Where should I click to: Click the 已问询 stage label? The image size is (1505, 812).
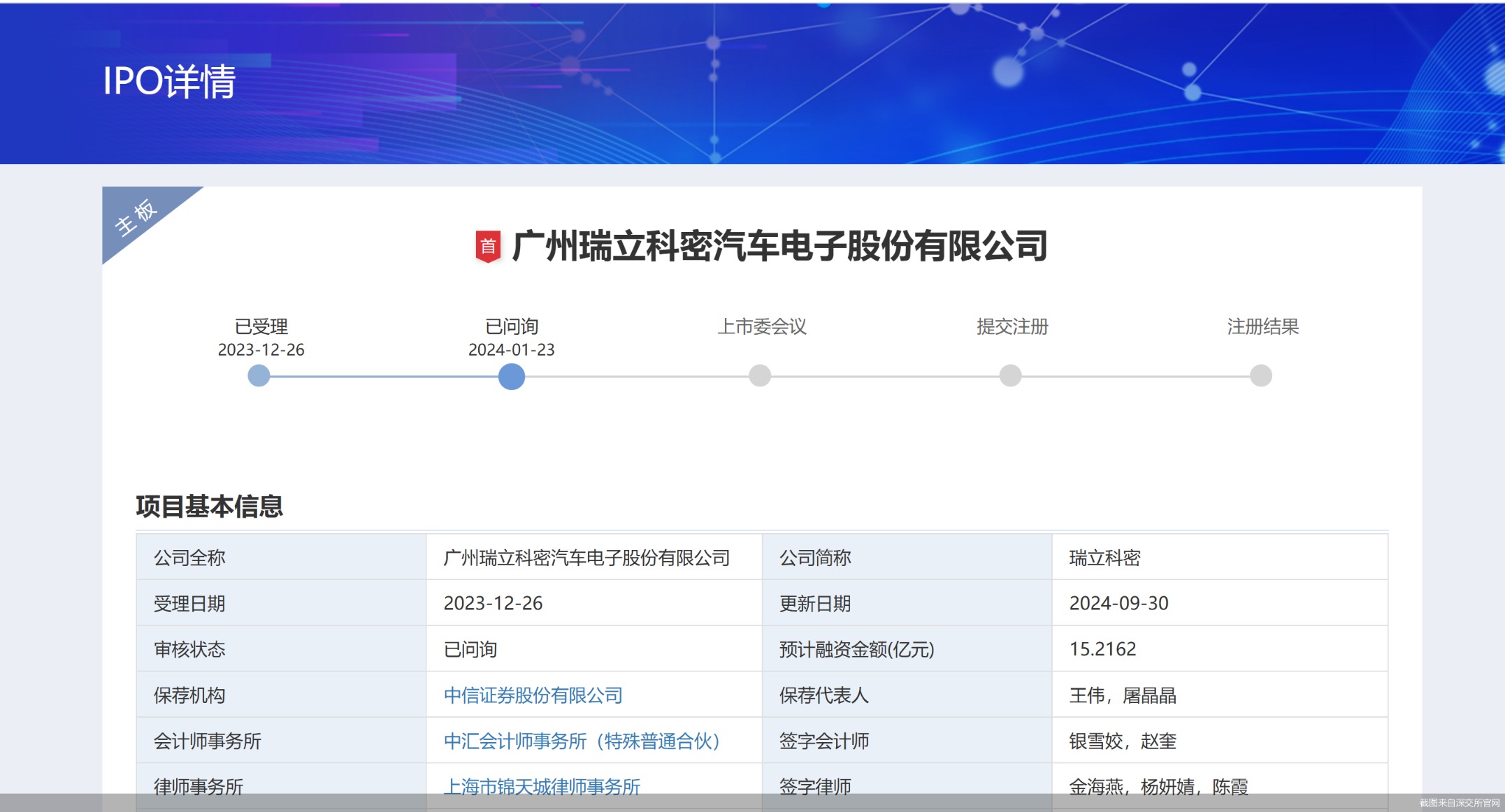point(512,326)
